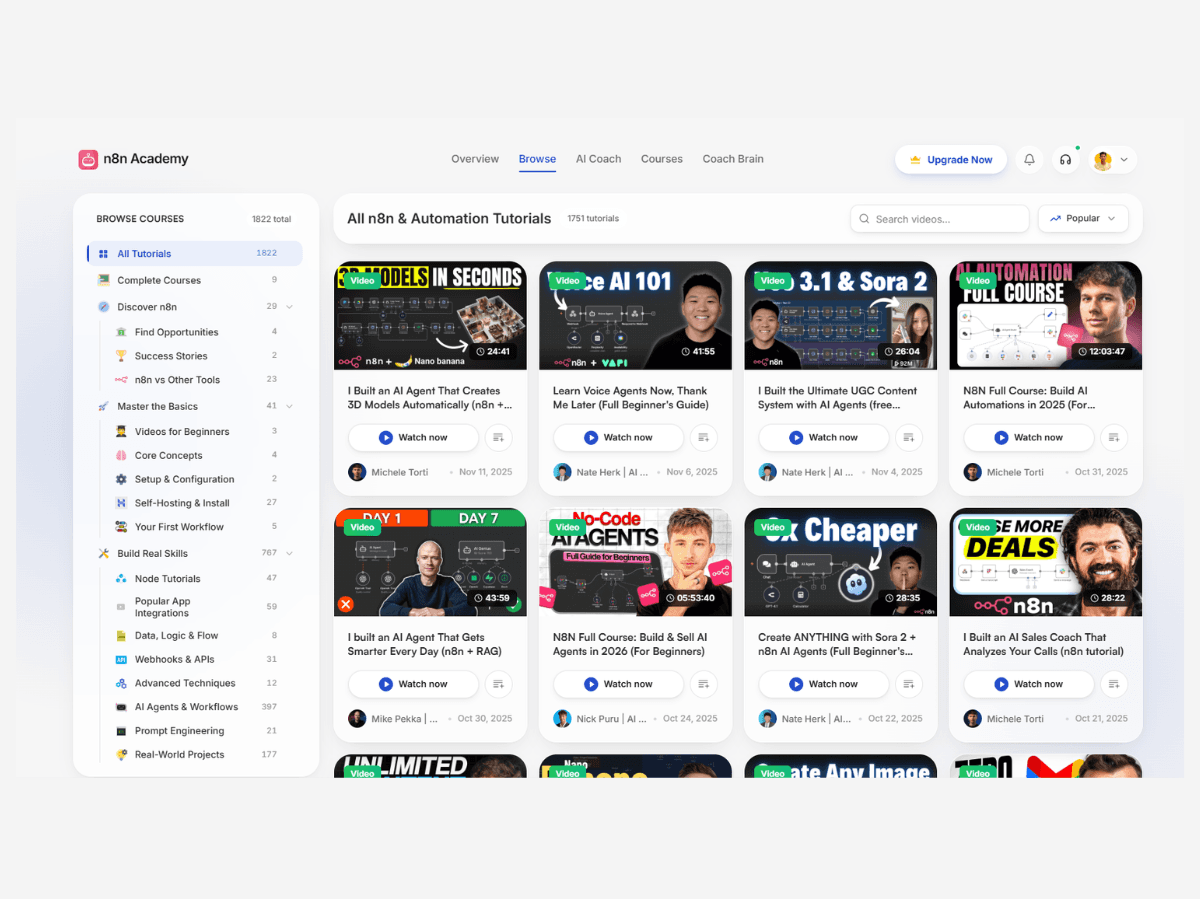Screen dimensions: 1200x899
Task: Open headset support icon
Action: tap(1066, 160)
